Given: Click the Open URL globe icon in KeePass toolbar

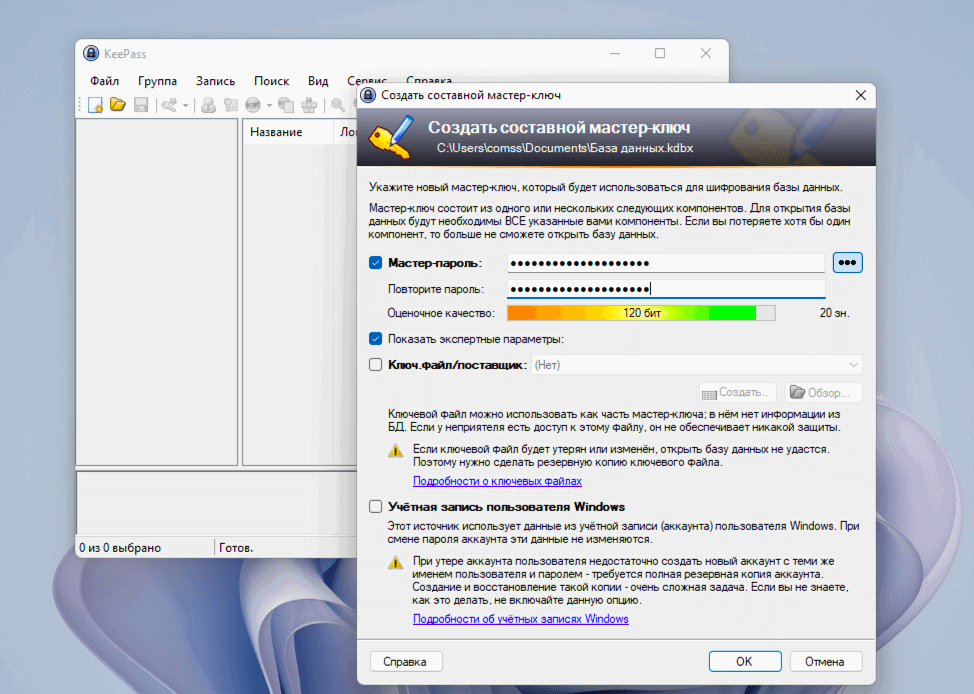Looking at the screenshot, I should [x=253, y=105].
